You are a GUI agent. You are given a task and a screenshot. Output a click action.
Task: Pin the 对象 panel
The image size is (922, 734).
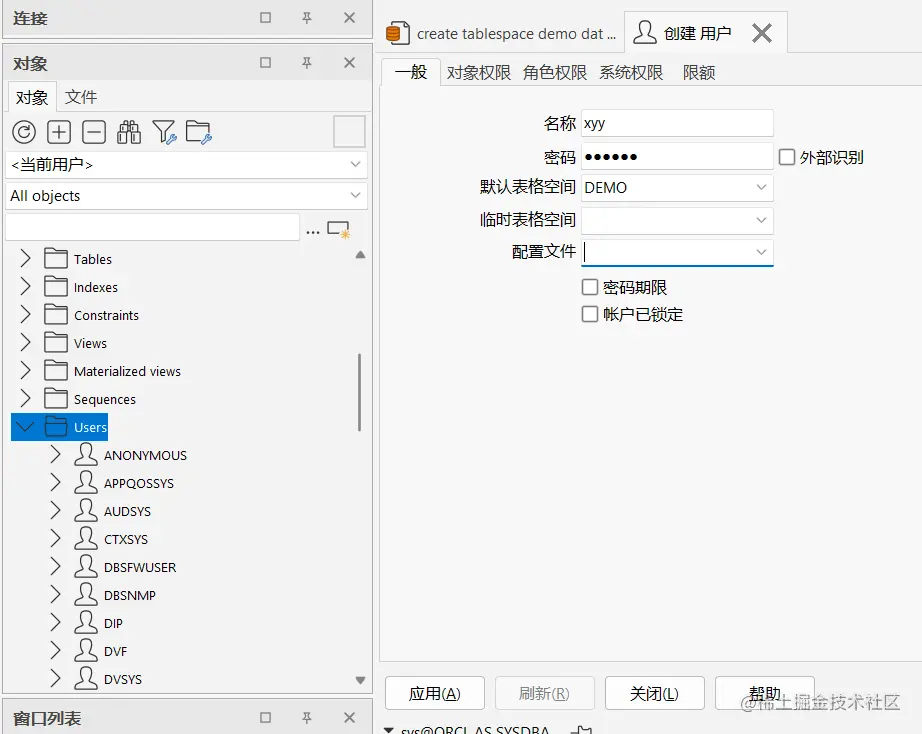click(307, 63)
